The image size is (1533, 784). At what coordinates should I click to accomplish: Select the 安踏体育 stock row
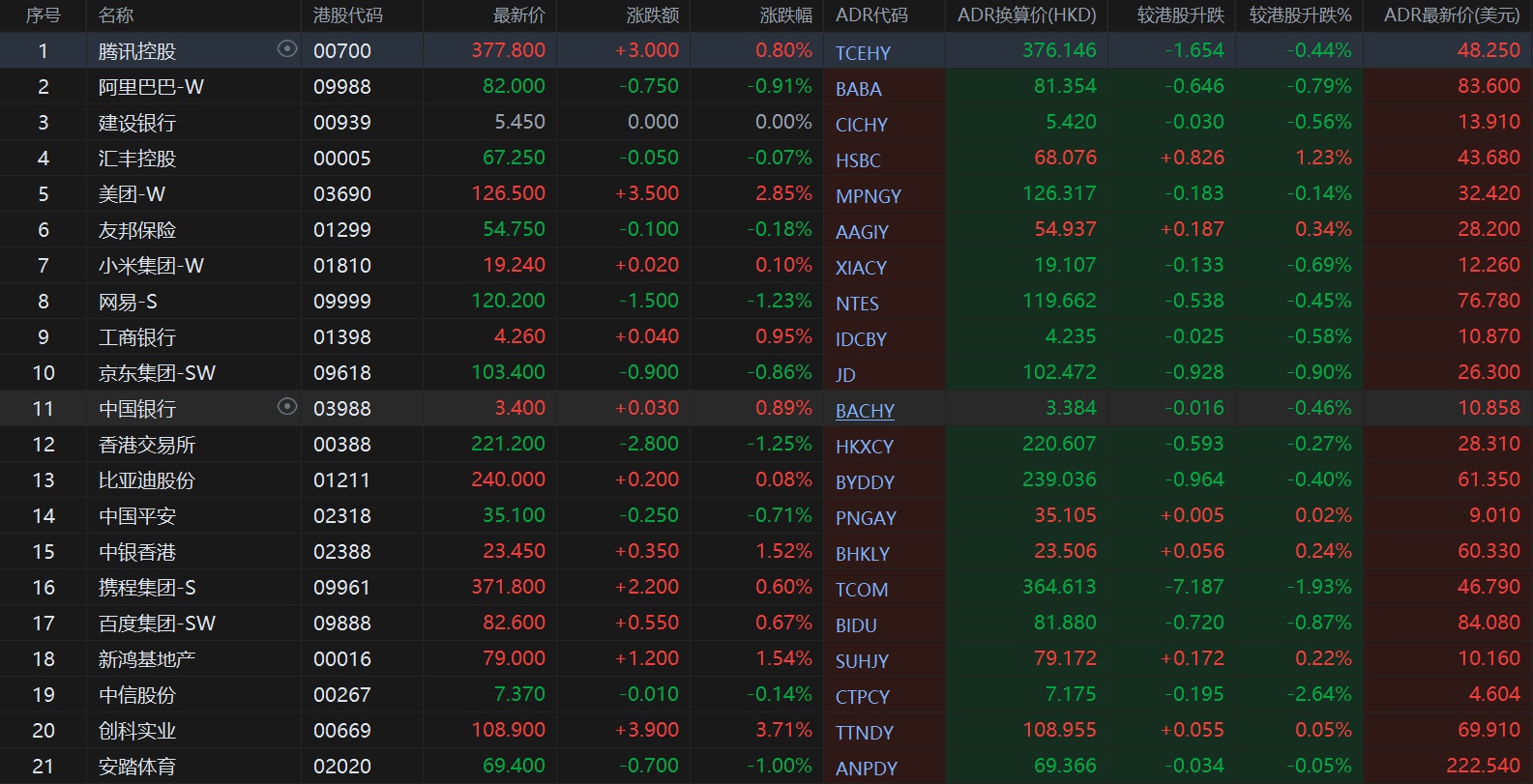pyautogui.click(x=137, y=767)
